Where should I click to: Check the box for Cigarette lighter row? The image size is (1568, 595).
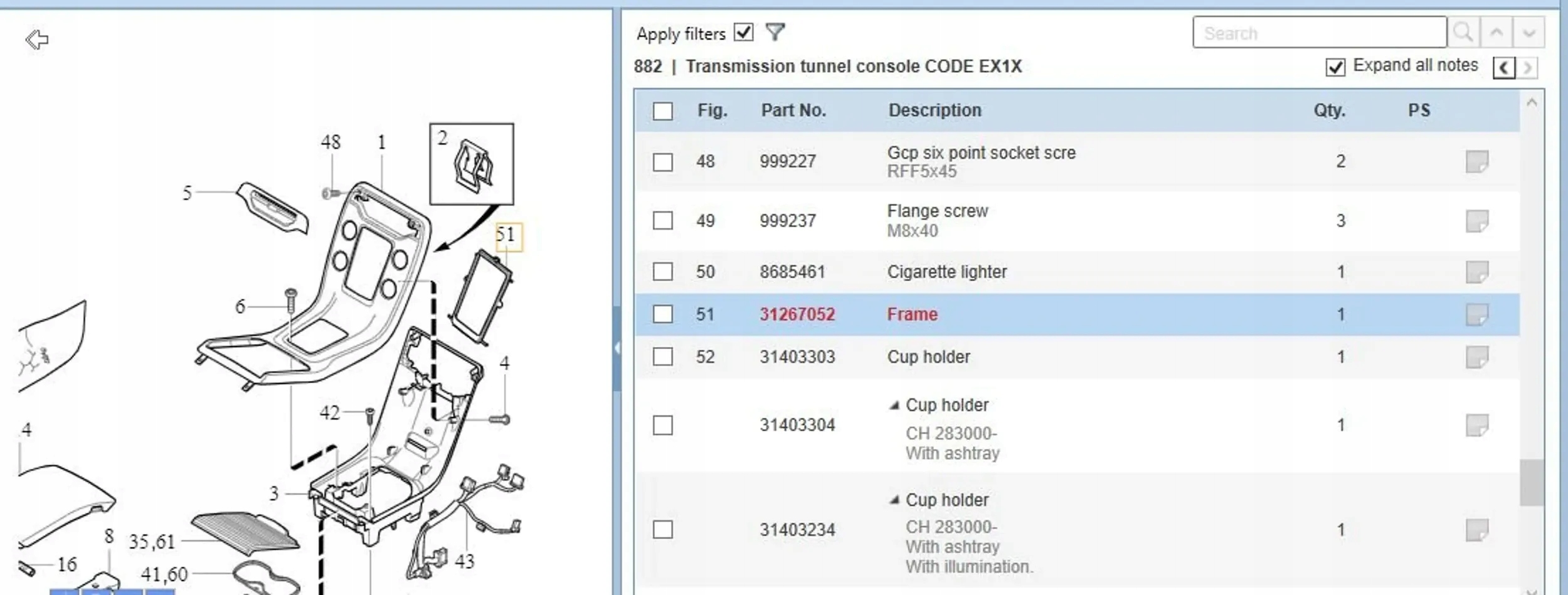(662, 272)
